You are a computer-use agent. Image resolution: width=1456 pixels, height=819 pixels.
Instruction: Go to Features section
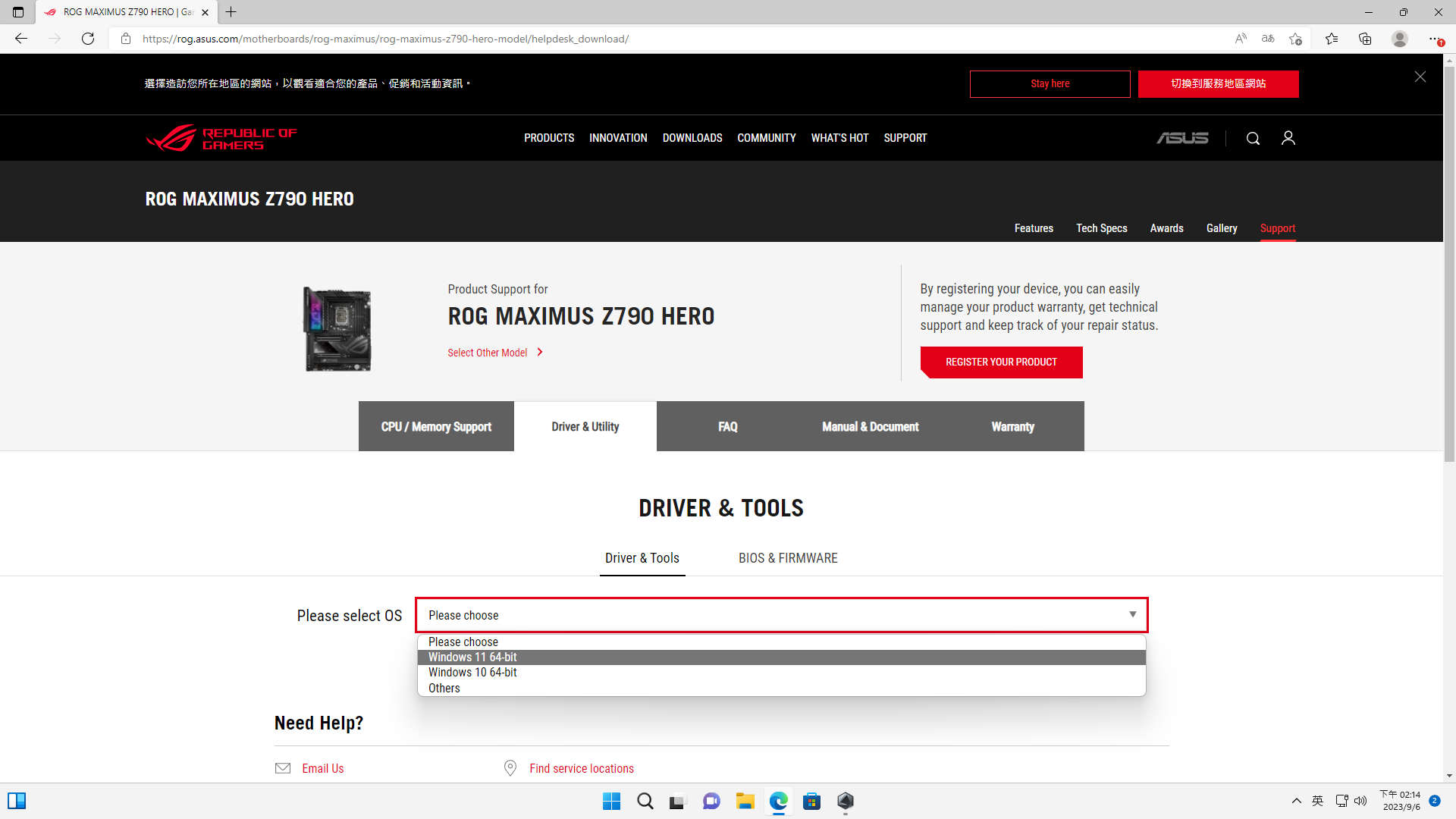(1034, 228)
